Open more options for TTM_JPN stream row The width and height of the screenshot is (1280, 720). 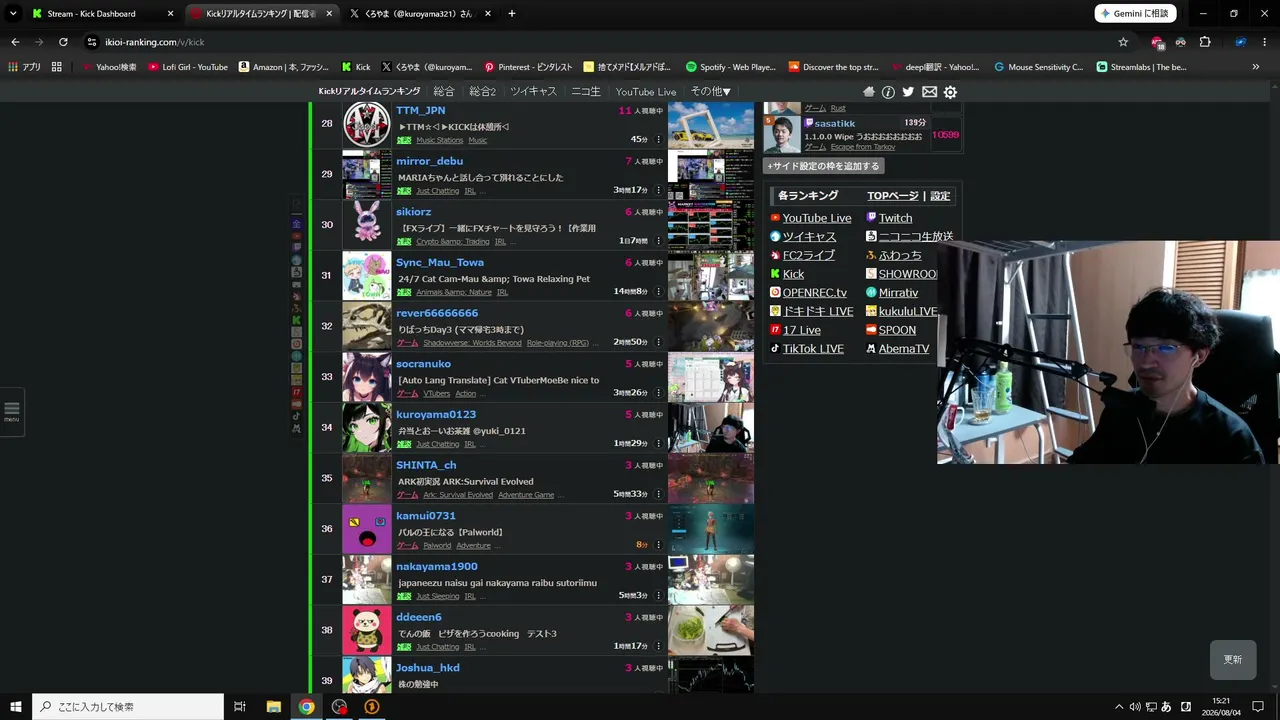click(x=658, y=140)
